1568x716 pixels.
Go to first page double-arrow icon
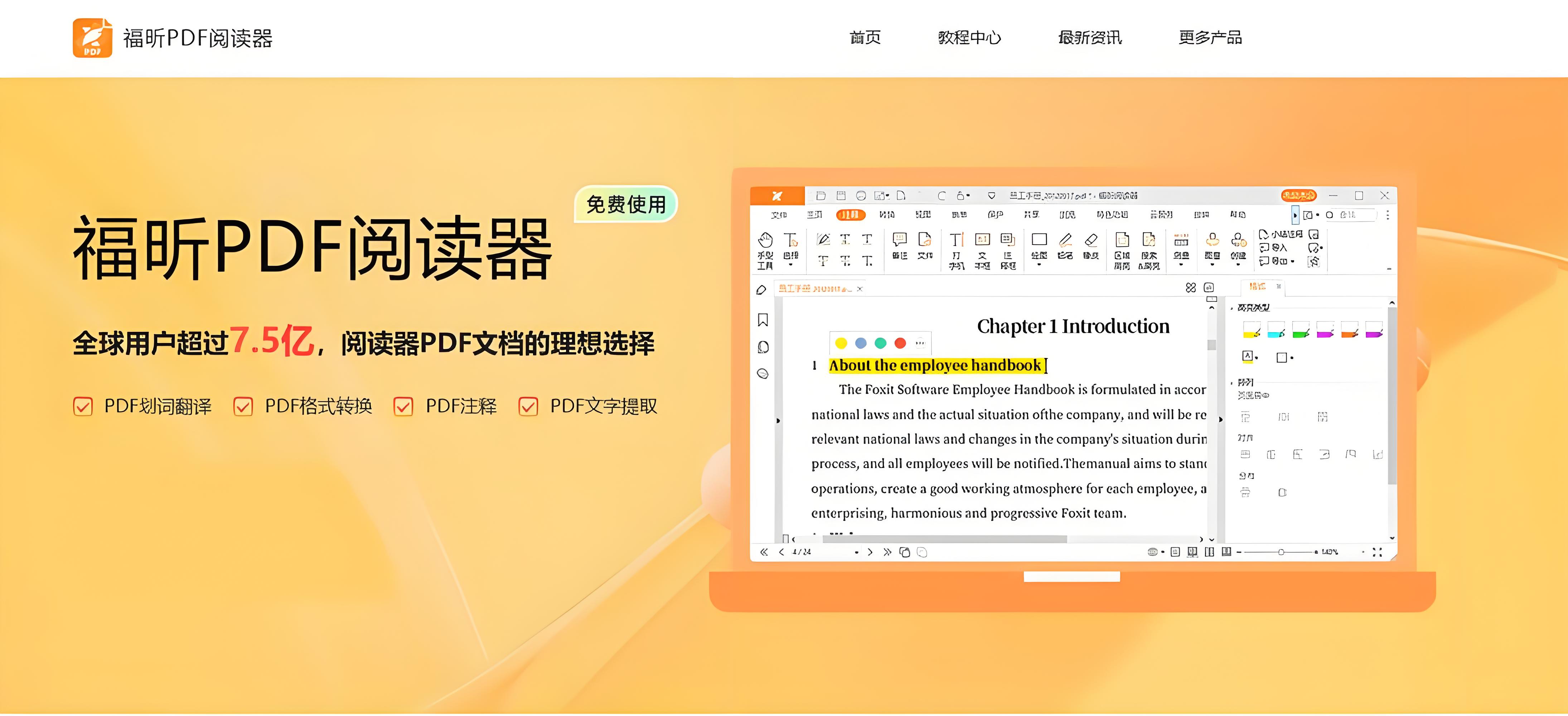[x=764, y=552]
